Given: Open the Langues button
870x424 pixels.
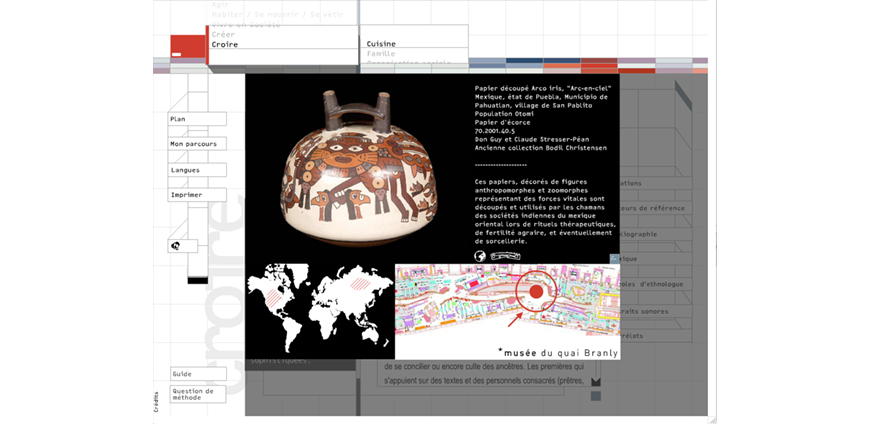Looking at the screenshot, I should tap(197, 170).
